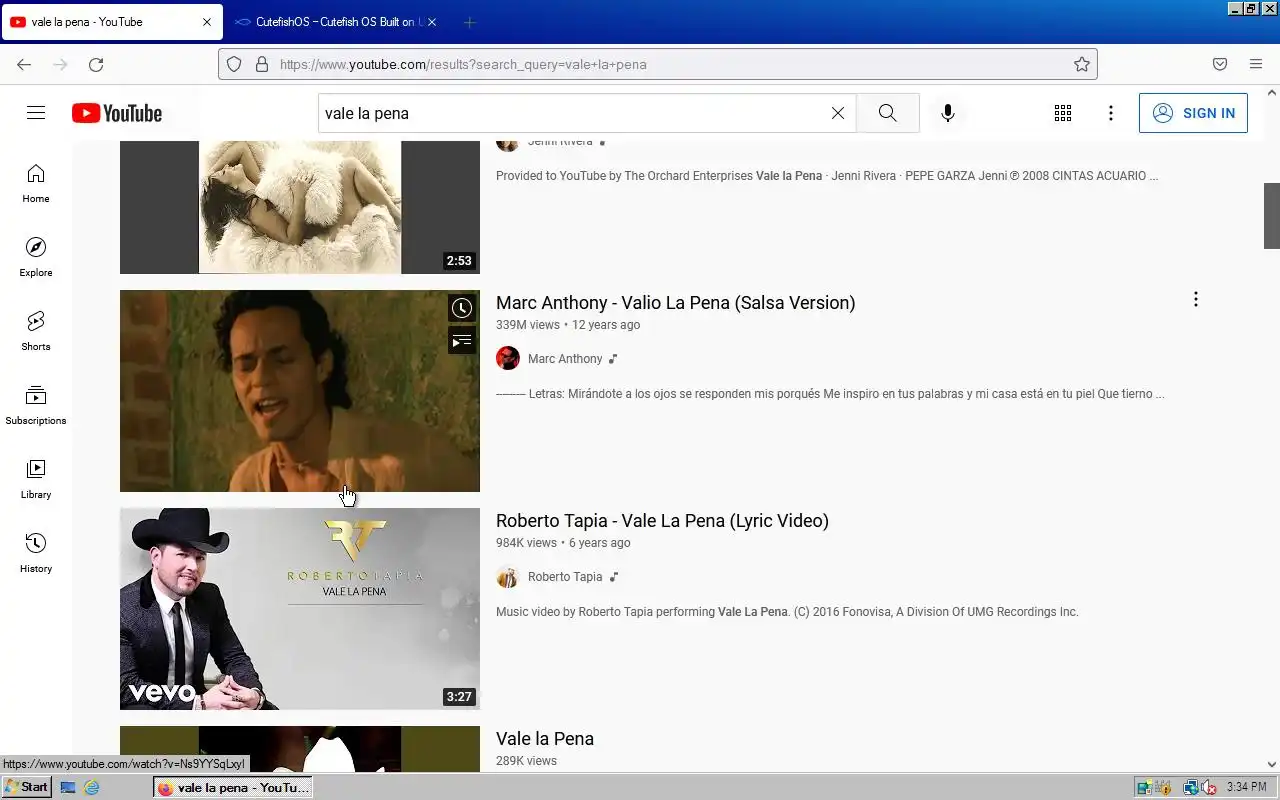Close the vale la pena YouTube tab
This screenshot has height=800, width=1280.
207,22
